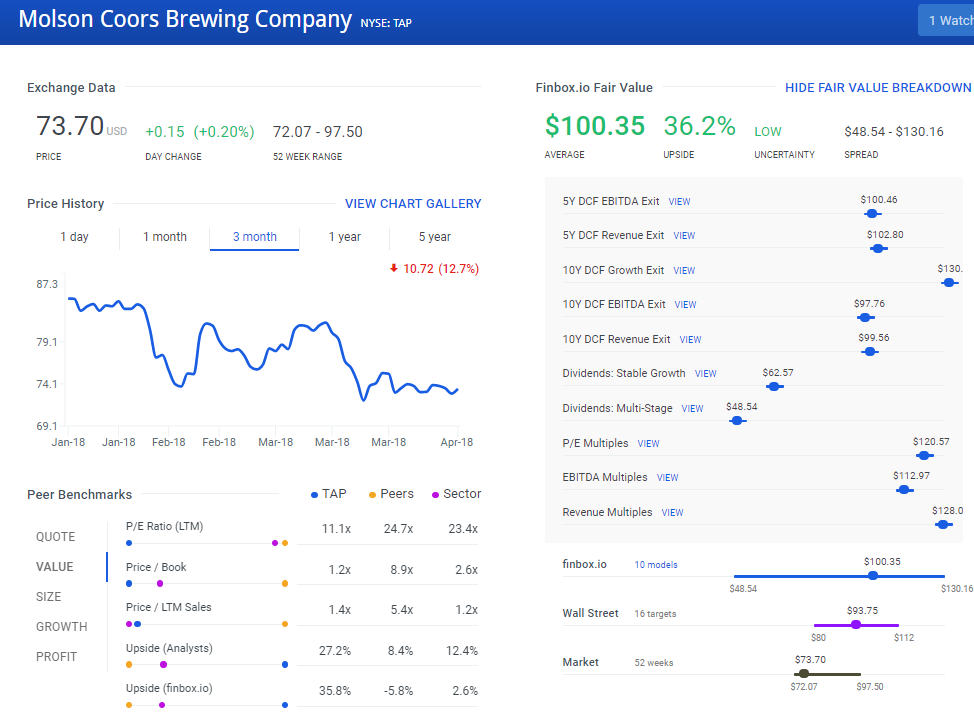Click the purple Wall Street target marker
This screenshot has width=974, height=714.
click(856, 625)
